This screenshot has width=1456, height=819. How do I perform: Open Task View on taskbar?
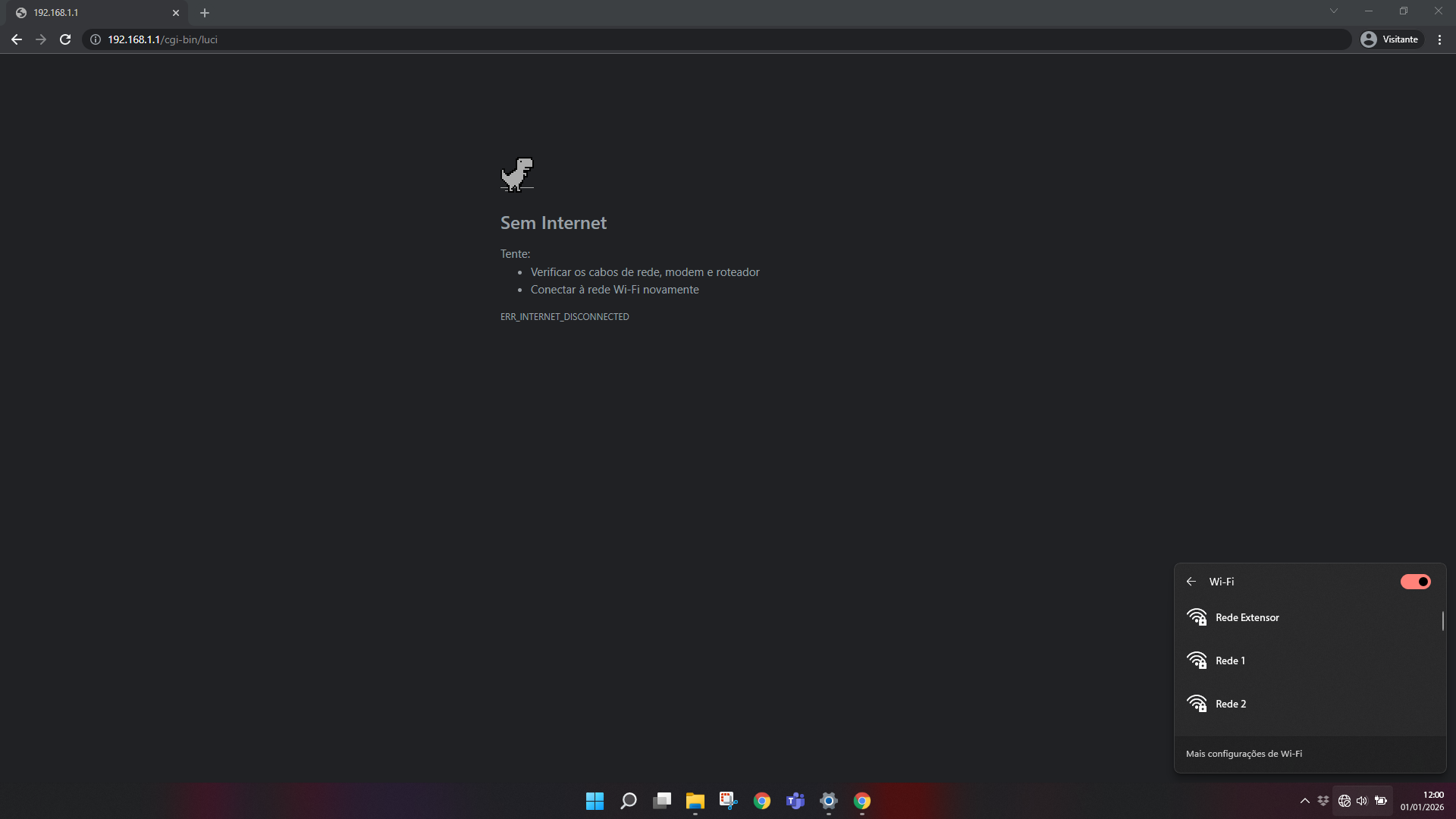[x=661, y=801]
